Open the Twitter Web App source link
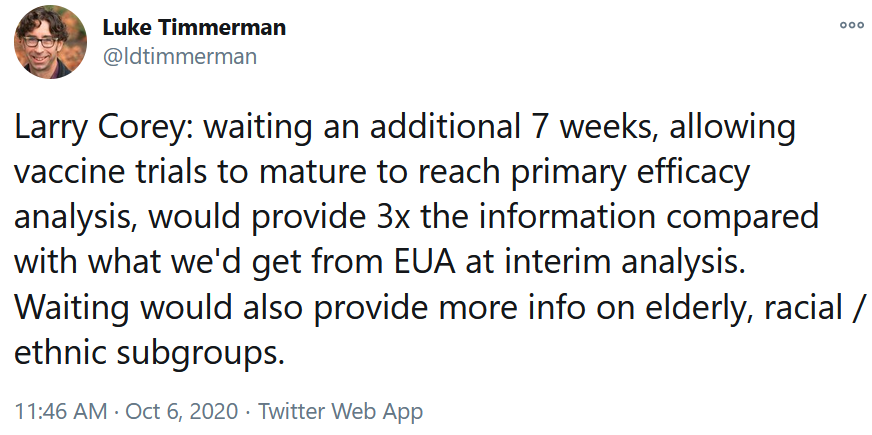 (x=340, y=412)
